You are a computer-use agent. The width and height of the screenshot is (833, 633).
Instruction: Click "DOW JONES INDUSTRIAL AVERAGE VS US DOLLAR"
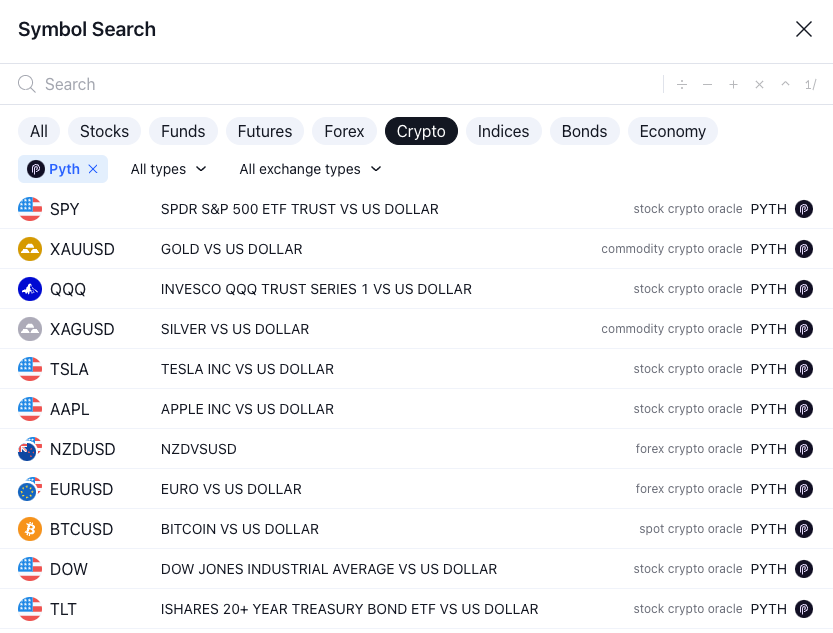coord(329,569)
